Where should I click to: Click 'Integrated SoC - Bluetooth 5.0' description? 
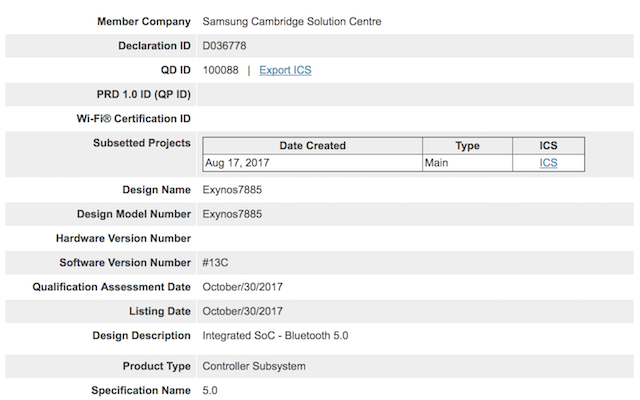coord(275,336)
